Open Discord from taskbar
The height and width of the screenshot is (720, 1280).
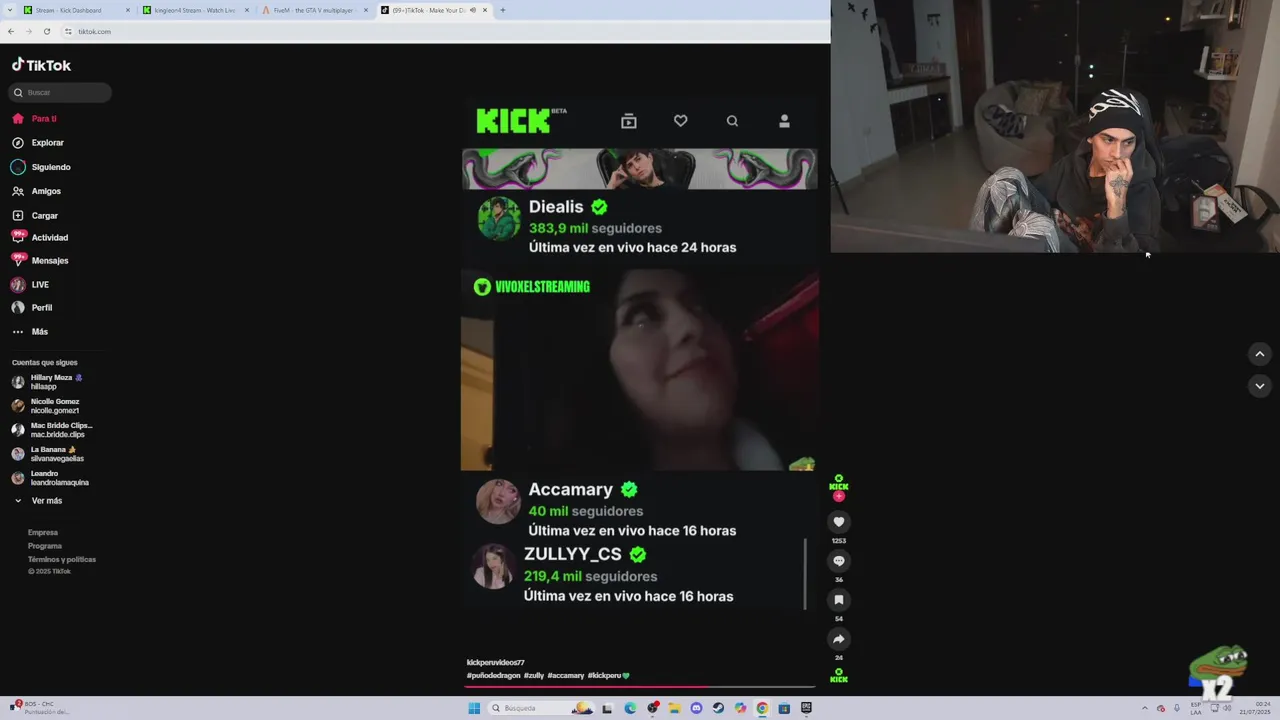(x=696, y=708)
